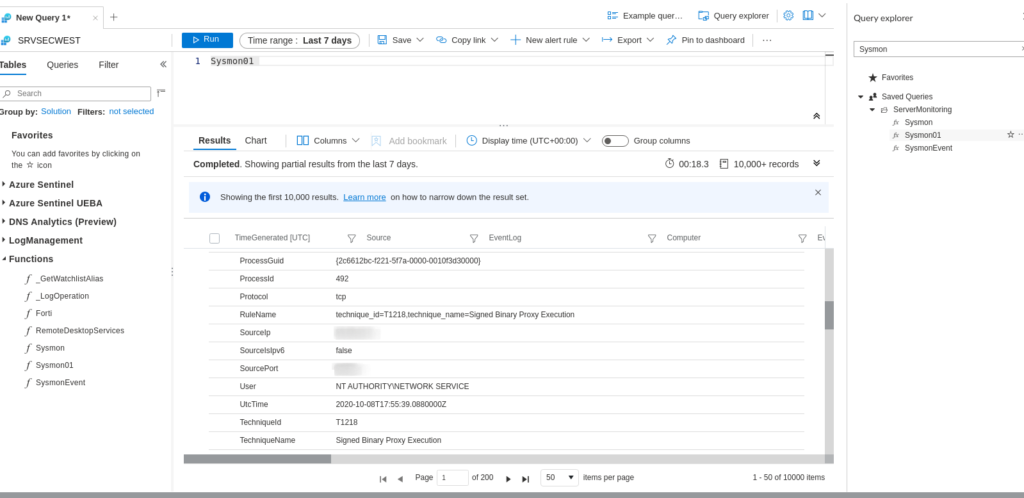The height and width of the screenshot is (498, 1024).
Task: Click the horizontal results scrollbar thumb
Action: coord(257,459)
